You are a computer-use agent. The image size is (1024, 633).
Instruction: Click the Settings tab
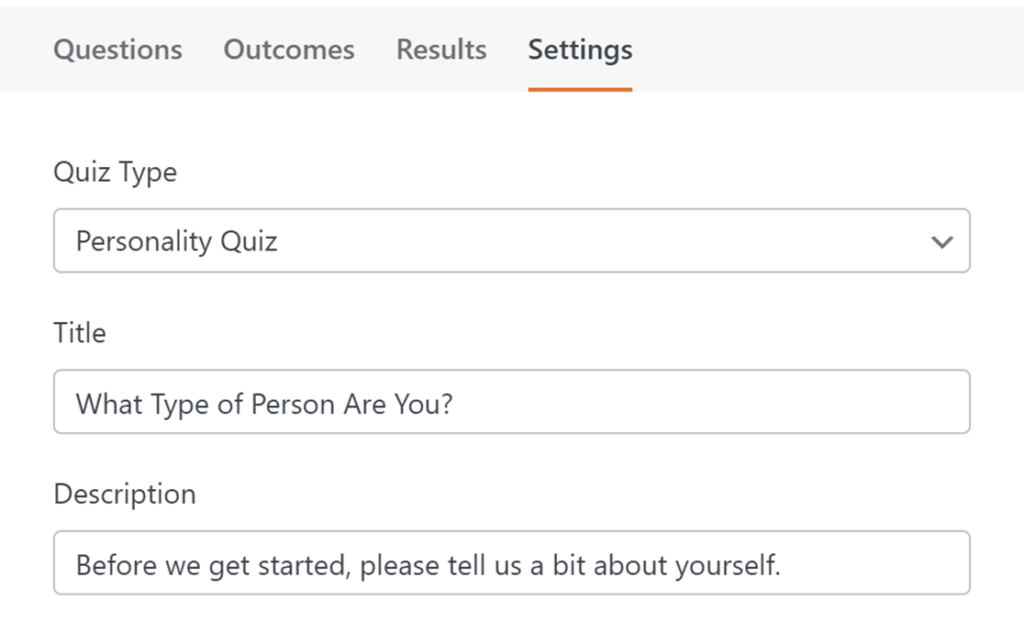(579, 50)
